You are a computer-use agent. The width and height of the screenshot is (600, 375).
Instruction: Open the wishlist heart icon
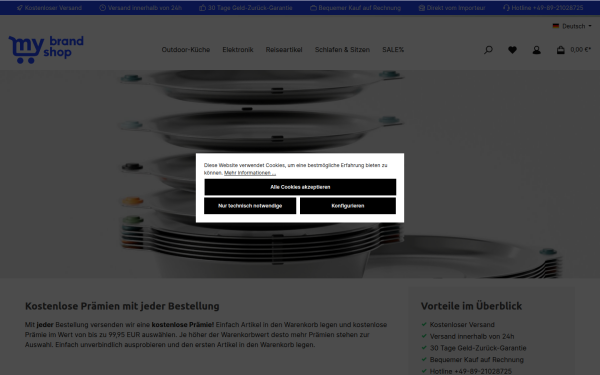pyautogui.click(x=512, y=50)
